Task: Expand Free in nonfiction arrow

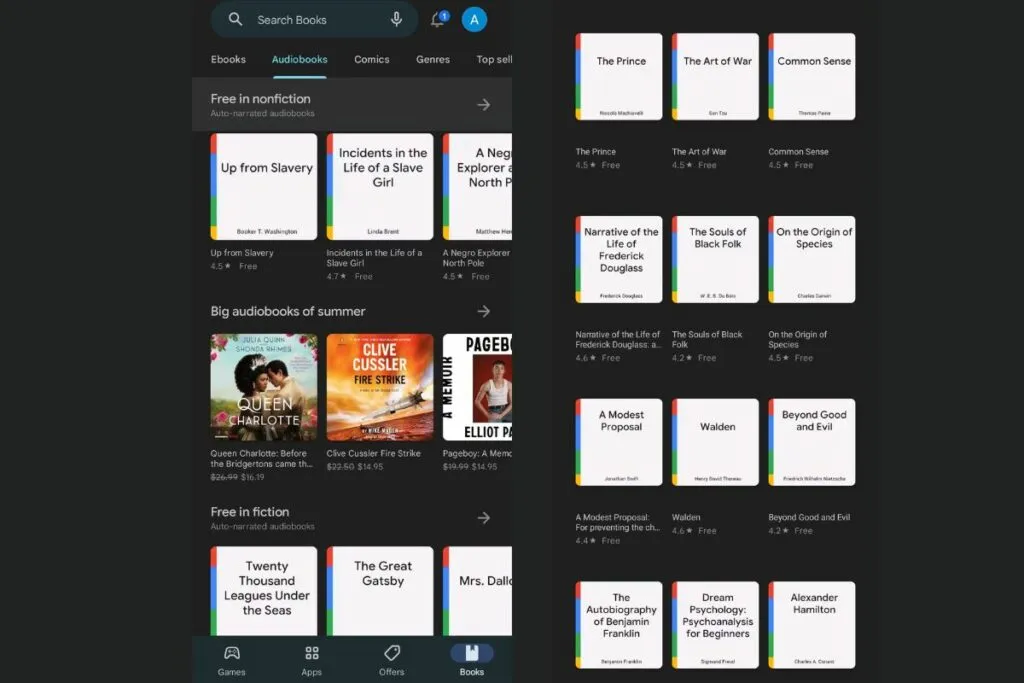Action: [483, 104]
